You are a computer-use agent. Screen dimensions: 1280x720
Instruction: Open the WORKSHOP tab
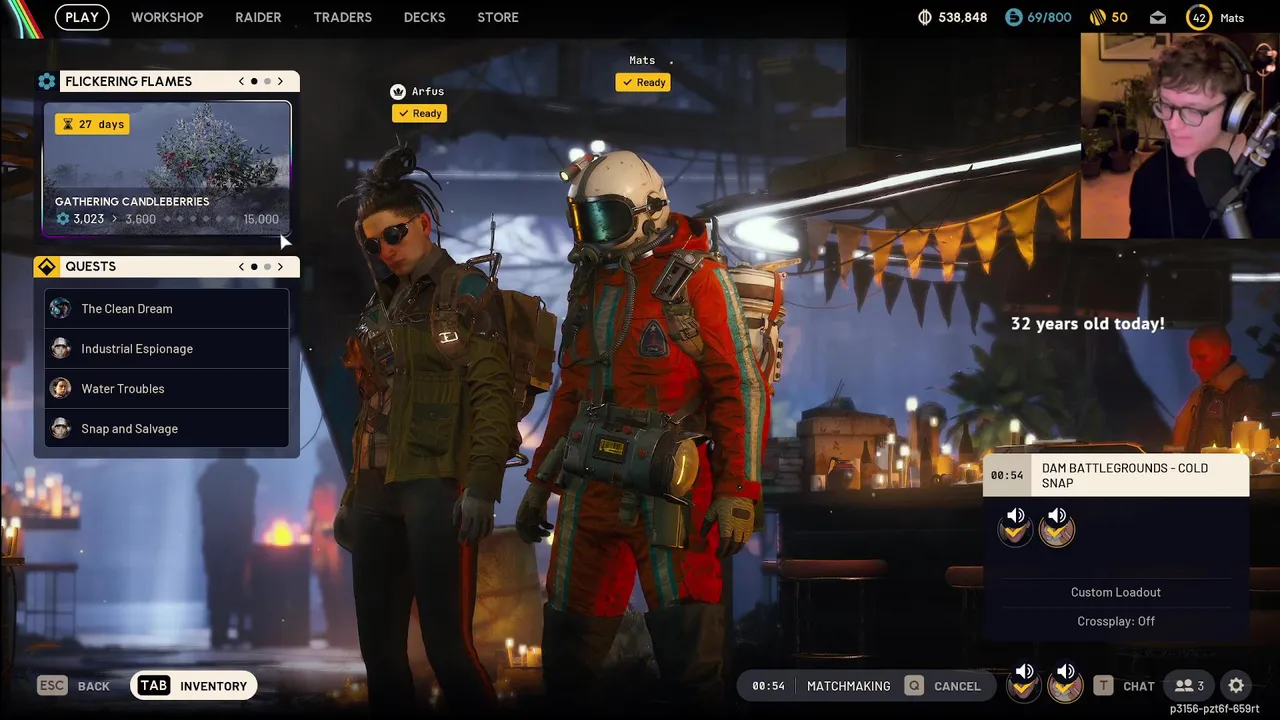(x=167, y=17)
